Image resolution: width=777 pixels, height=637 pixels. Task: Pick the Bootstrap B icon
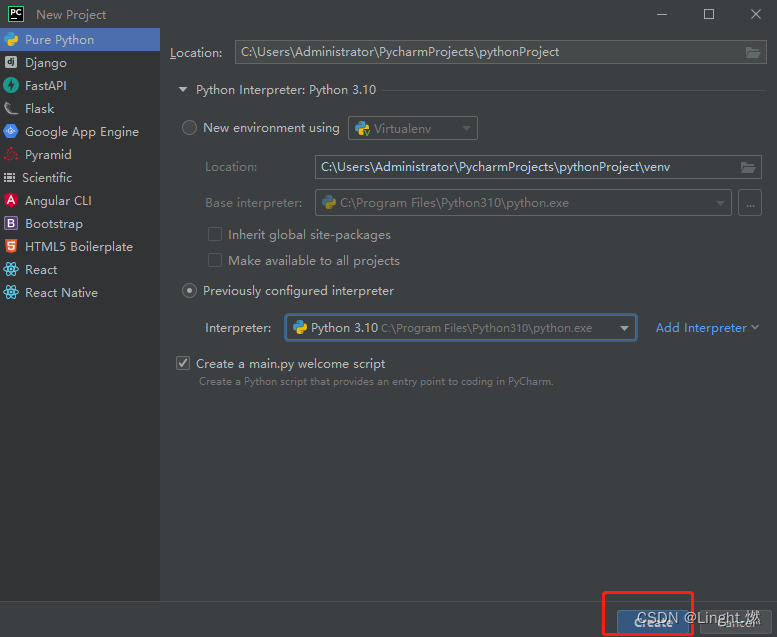click(x=11, y=224)
